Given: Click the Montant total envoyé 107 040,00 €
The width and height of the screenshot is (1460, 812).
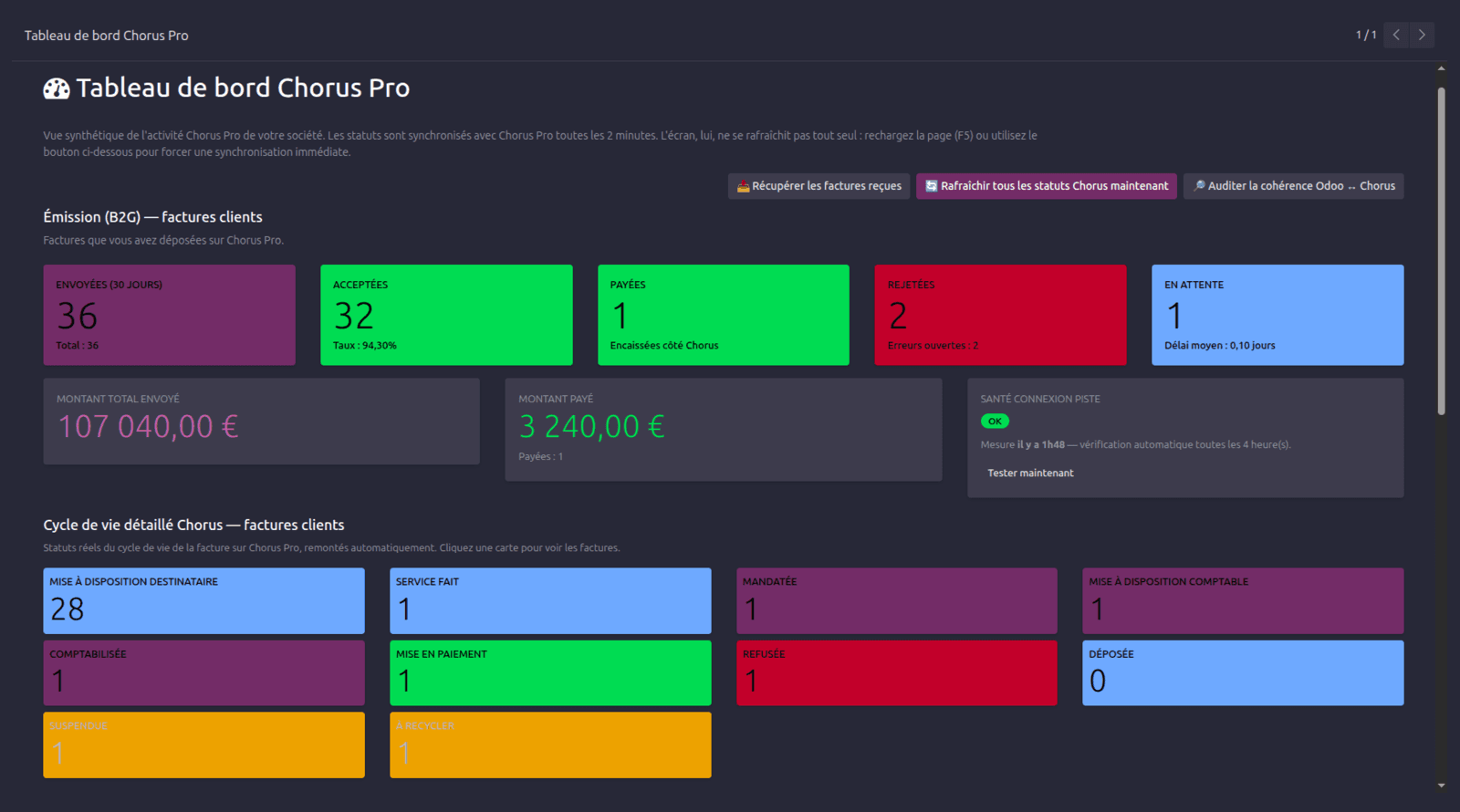Looking at the screenshot, I should click(x=149, y=426).
